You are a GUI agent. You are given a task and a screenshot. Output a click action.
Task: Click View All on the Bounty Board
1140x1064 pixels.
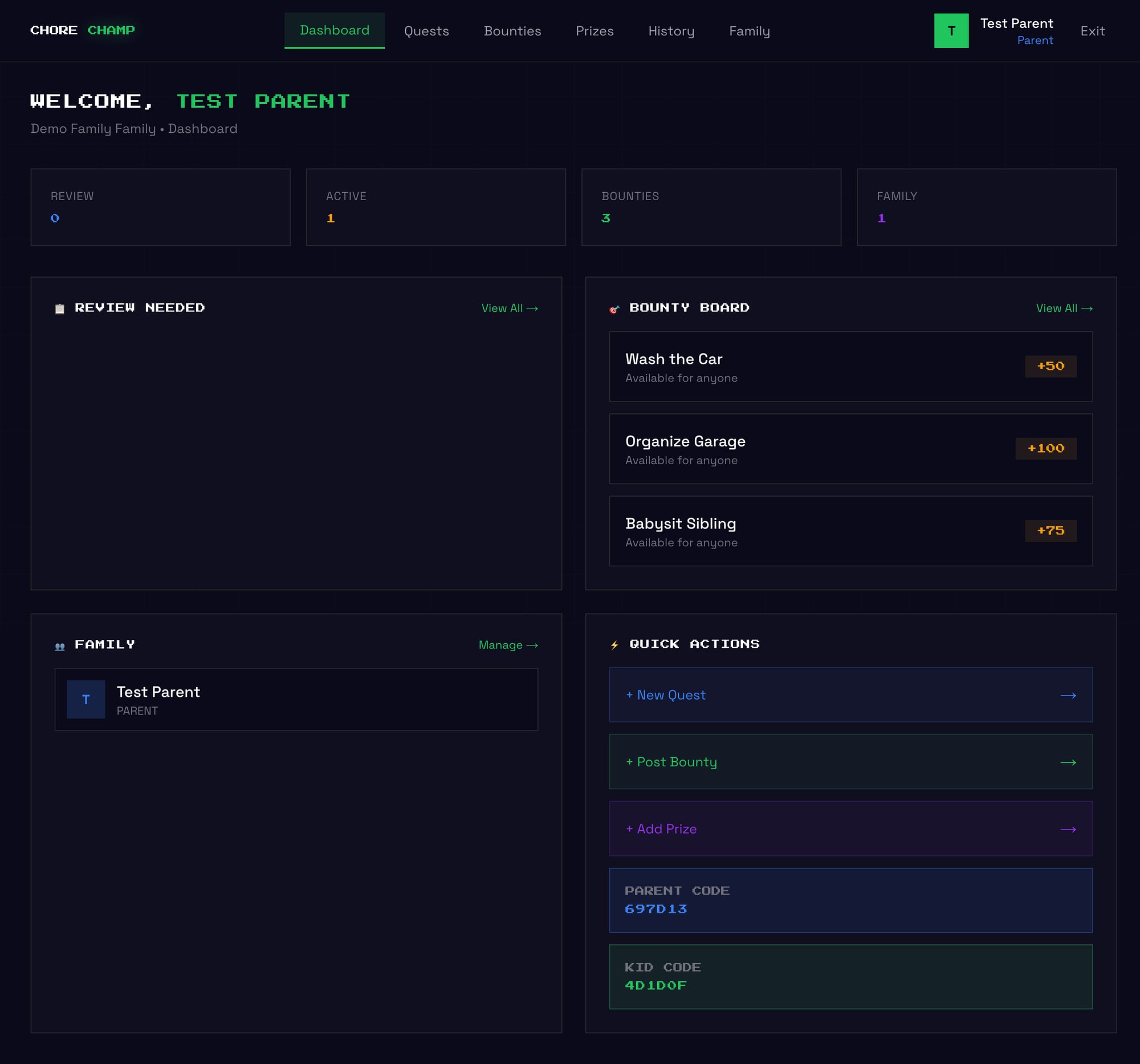pos(1064,308)
